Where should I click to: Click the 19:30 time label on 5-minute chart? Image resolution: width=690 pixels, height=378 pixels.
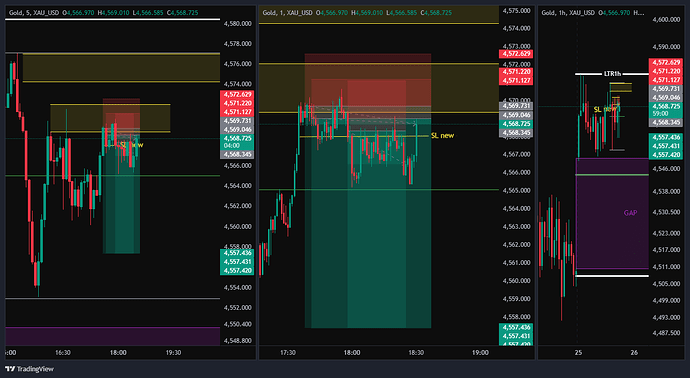(173, 353)
